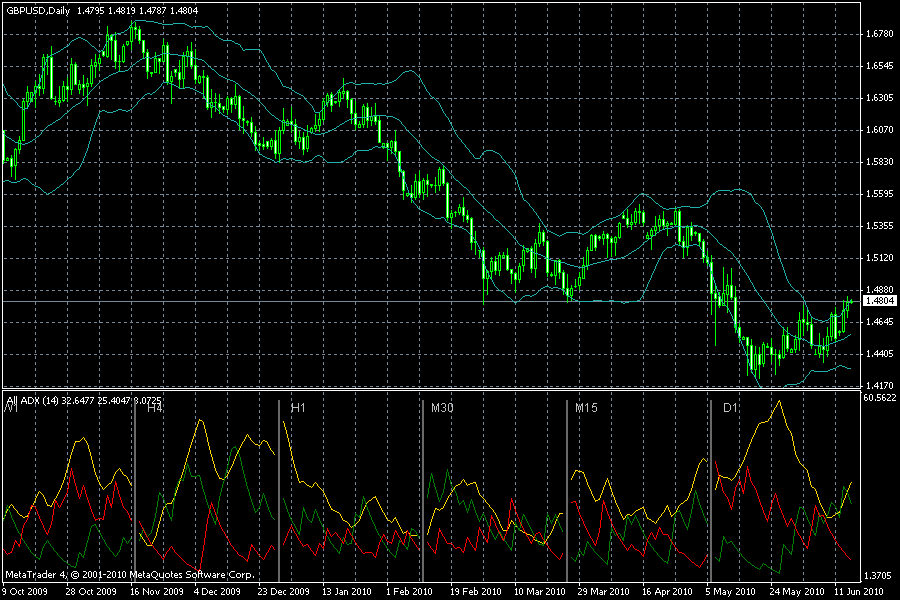Select the 4 Dec 2009 date label
Viewport: 900px width, 600px height.
[x=217, y=591]
